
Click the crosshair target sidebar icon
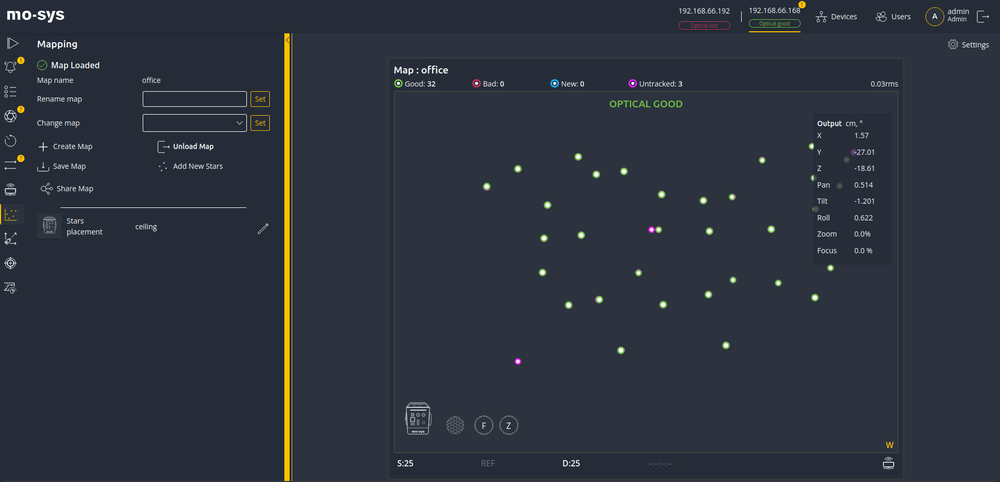(x=12, y=263)
